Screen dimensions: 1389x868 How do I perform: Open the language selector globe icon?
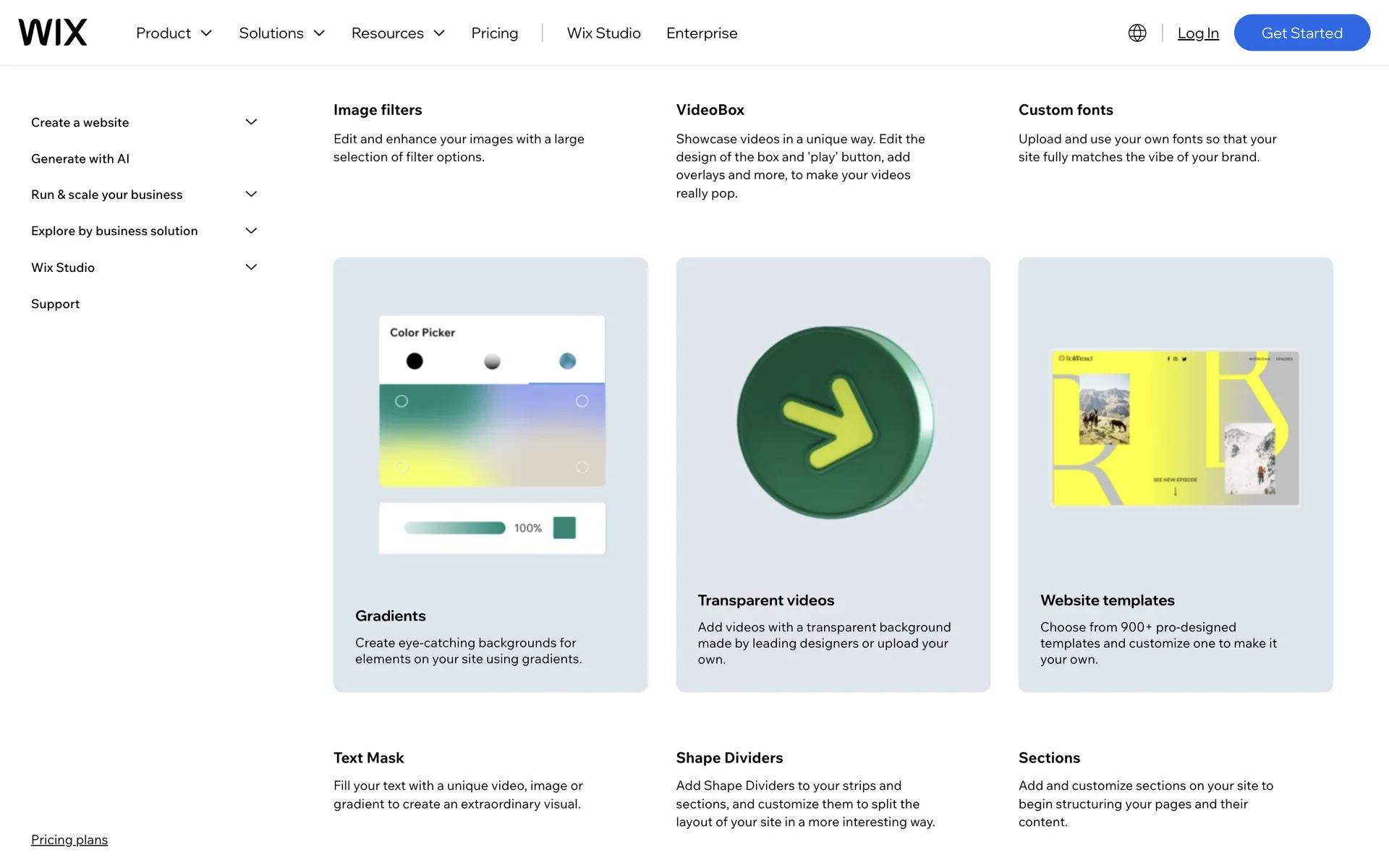1137,33
